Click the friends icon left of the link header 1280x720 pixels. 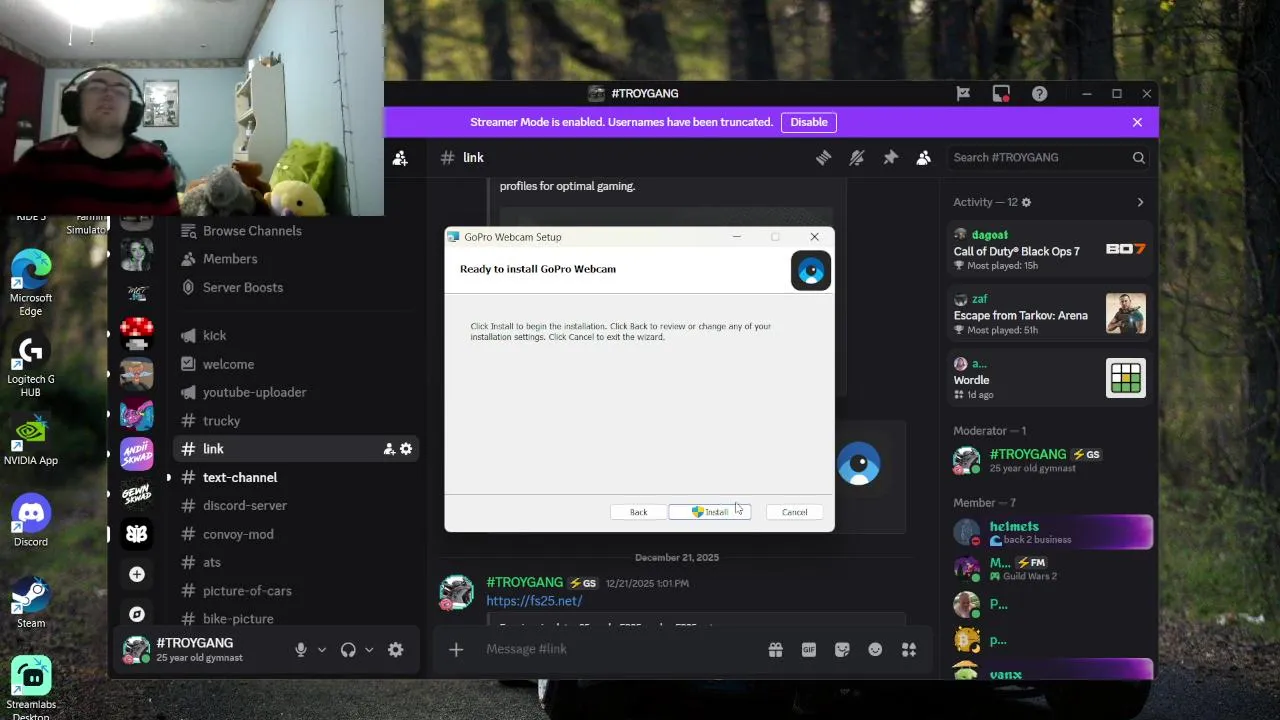click(400, 158)
